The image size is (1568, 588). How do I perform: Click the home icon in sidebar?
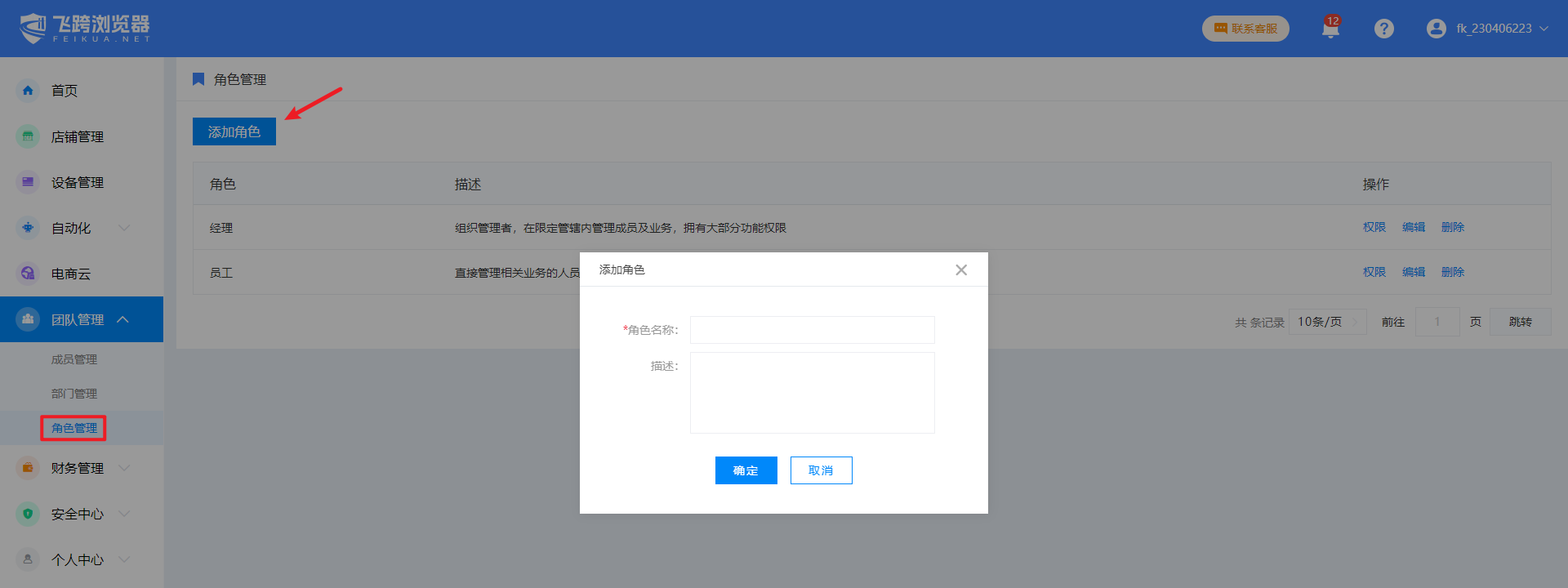tap(28, 91)
